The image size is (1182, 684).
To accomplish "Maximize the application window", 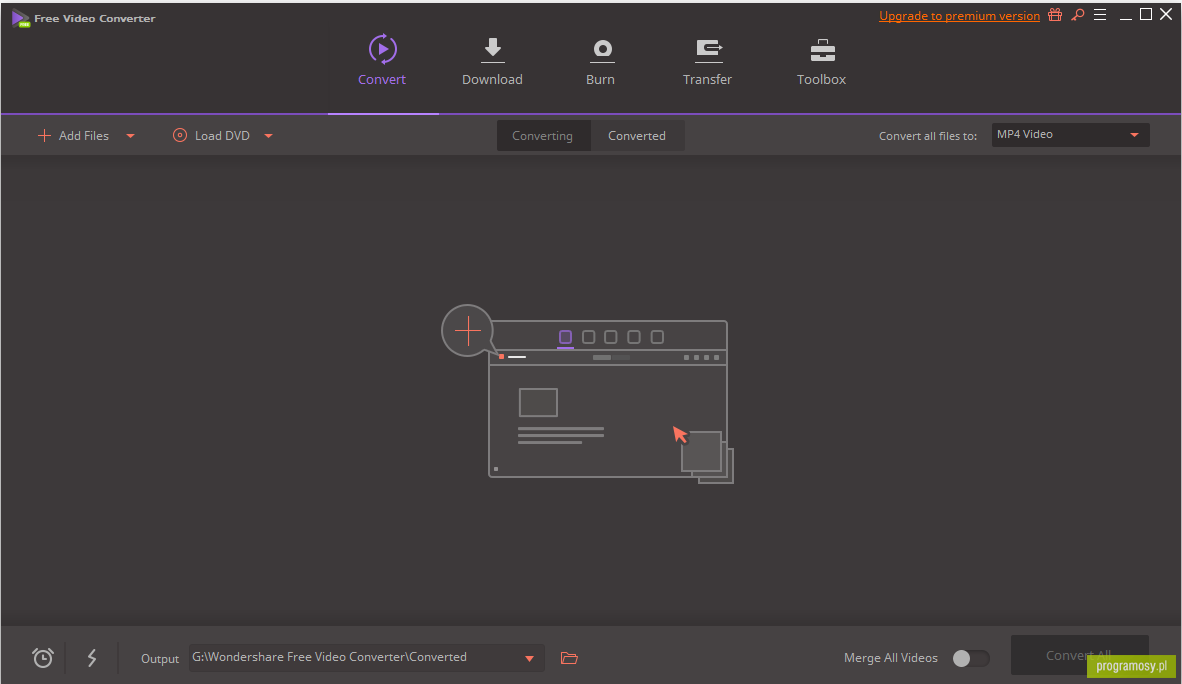I will pos(1146,14).
